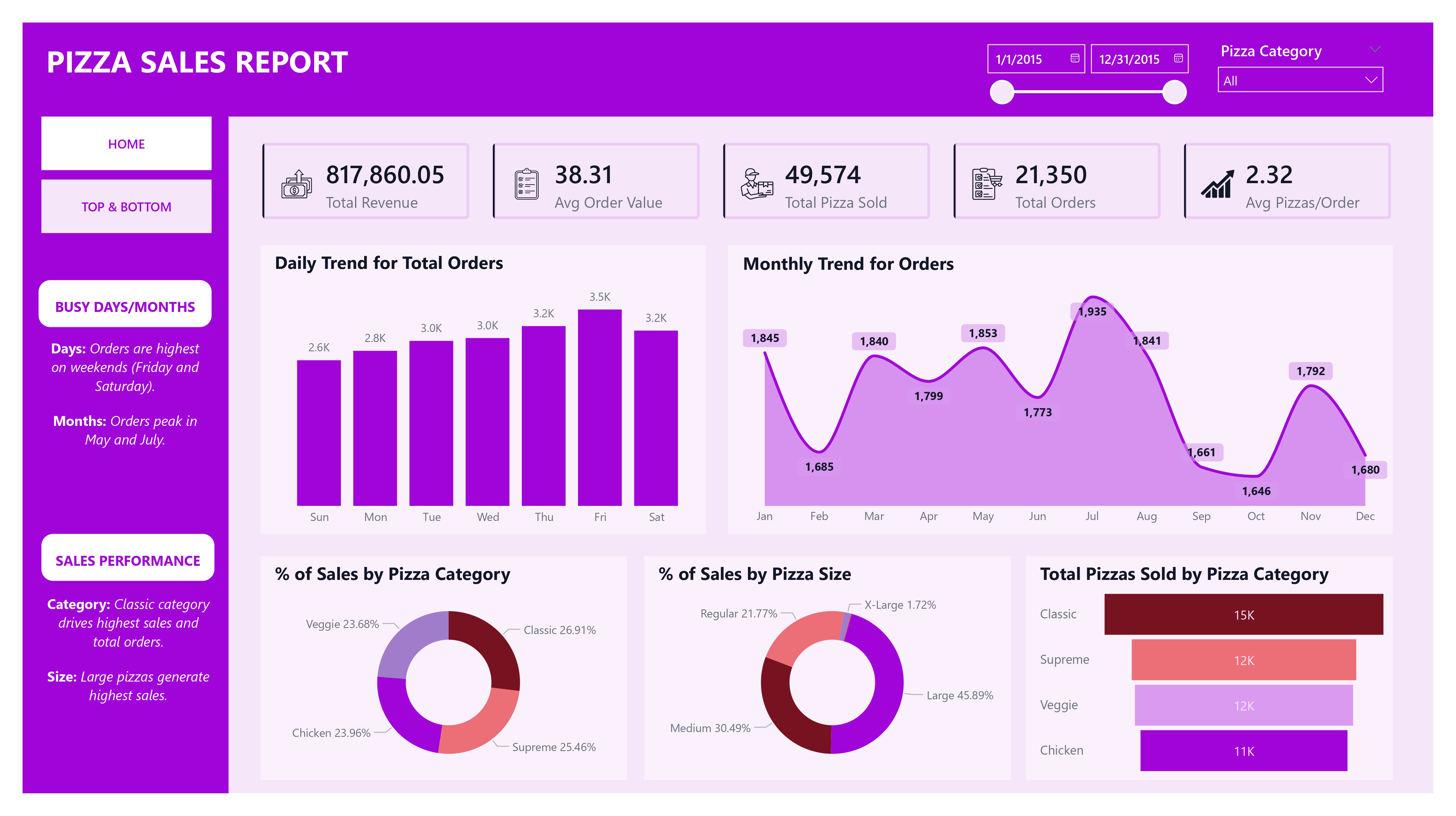Open the end date calendar picker icon

[x=1178, y=58]
